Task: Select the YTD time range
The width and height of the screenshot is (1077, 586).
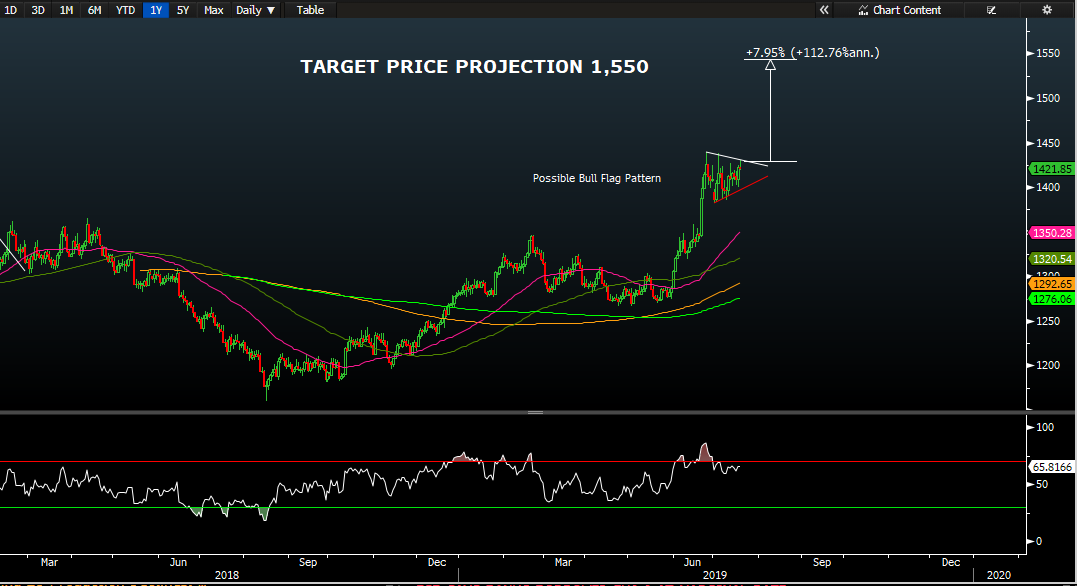Action: pyautogui.click(x=125, y=10)
